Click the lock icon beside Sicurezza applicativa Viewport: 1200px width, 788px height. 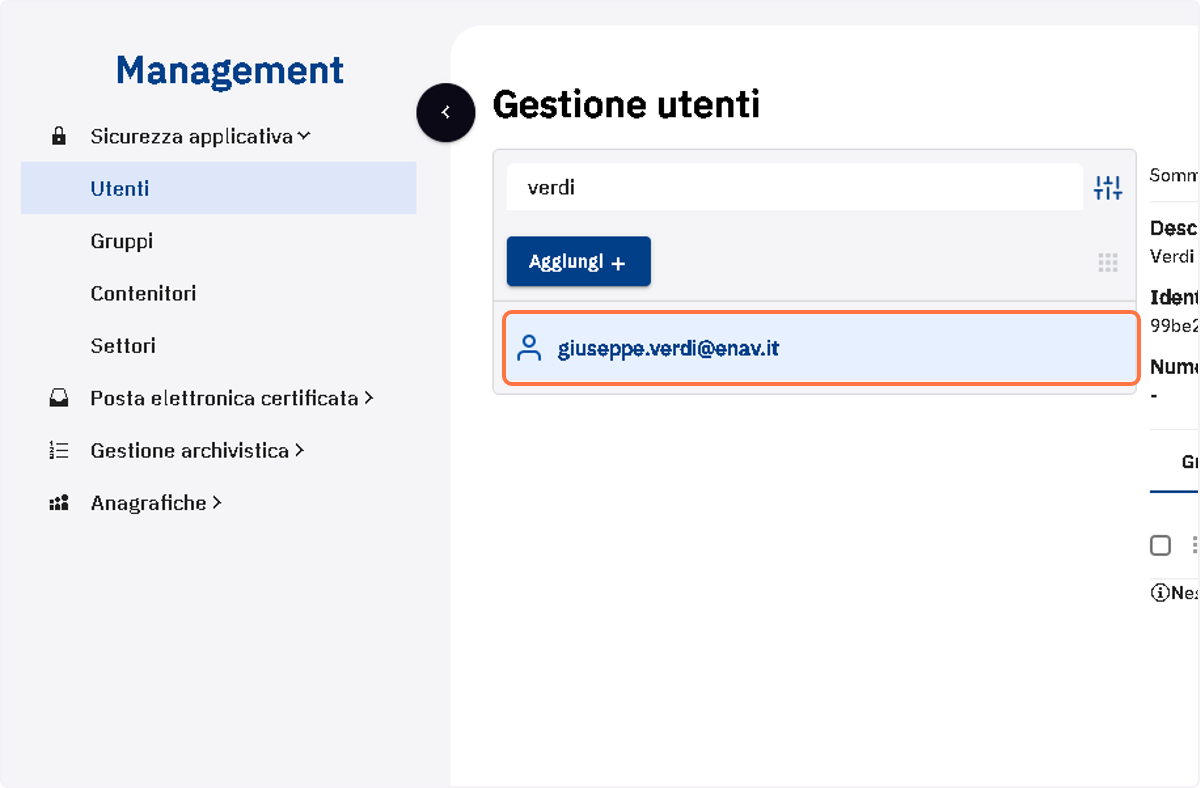59,136
